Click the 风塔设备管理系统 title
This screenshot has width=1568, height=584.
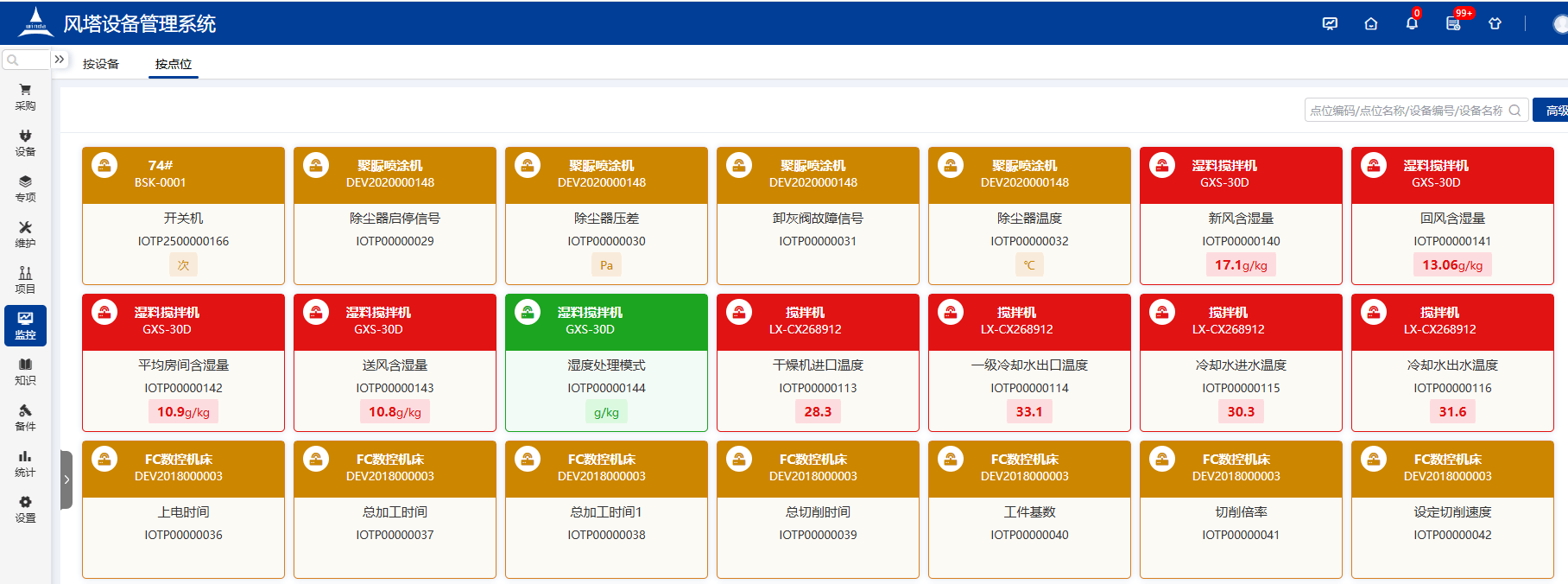pos(140,23)
